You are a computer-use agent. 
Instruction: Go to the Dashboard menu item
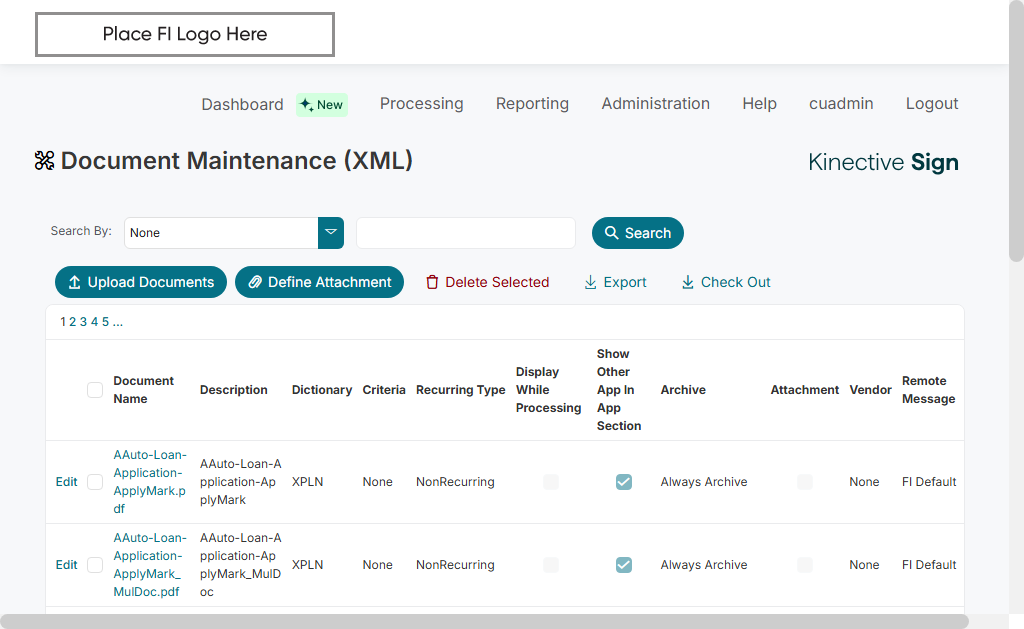(242, 105)
